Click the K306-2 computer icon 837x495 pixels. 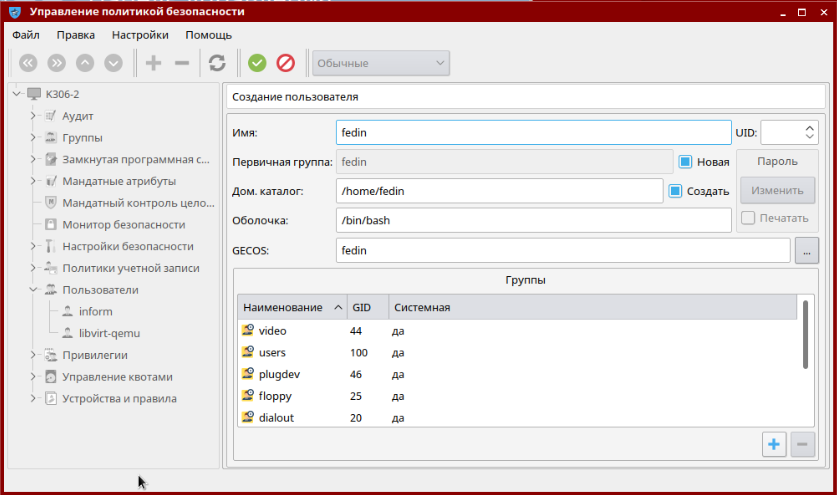coord(34,95)
